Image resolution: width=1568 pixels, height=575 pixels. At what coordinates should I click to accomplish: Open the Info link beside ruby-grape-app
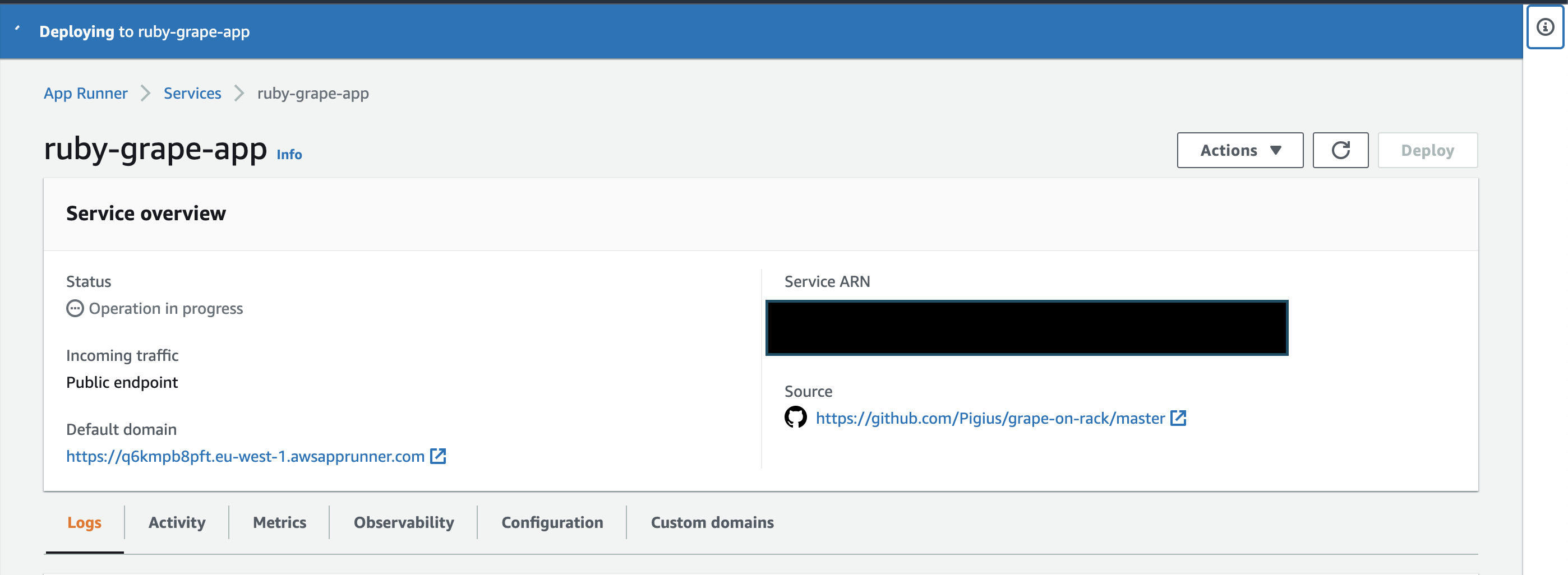coord(289,155)
